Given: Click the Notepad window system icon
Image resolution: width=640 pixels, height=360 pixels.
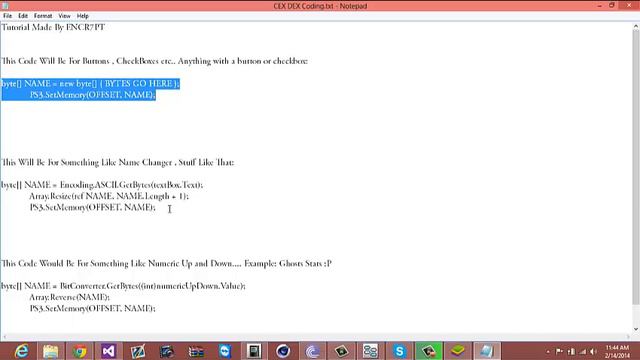Looking at the screenshot, I should click(x=5, y=6).
